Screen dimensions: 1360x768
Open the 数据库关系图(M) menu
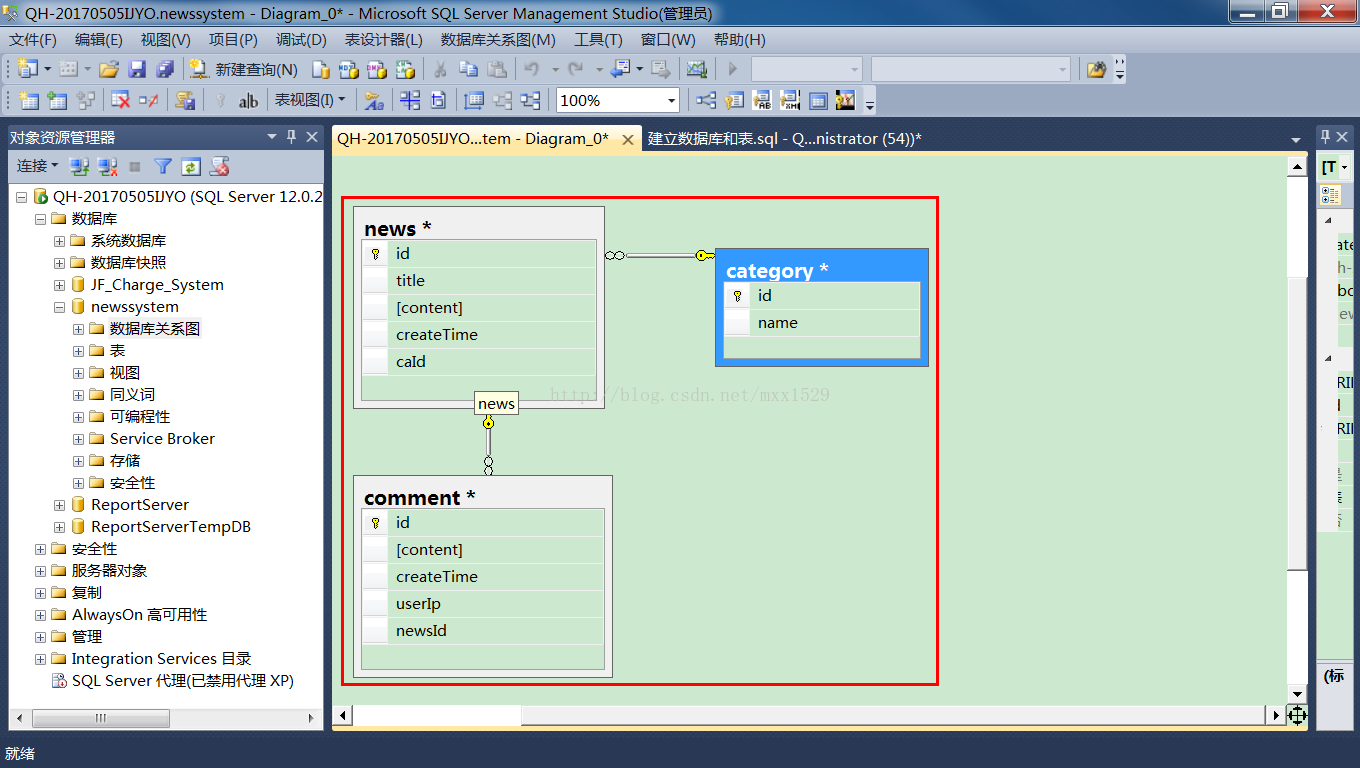[498, 39]
